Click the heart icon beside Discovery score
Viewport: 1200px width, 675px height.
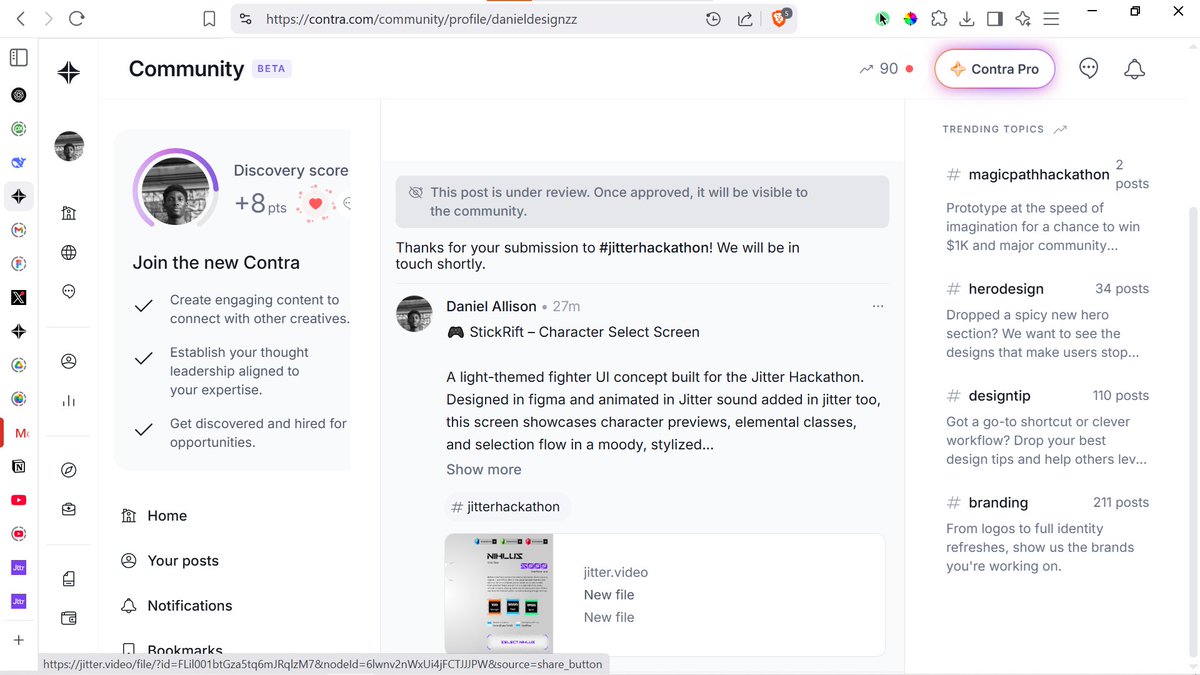(316, 204)
